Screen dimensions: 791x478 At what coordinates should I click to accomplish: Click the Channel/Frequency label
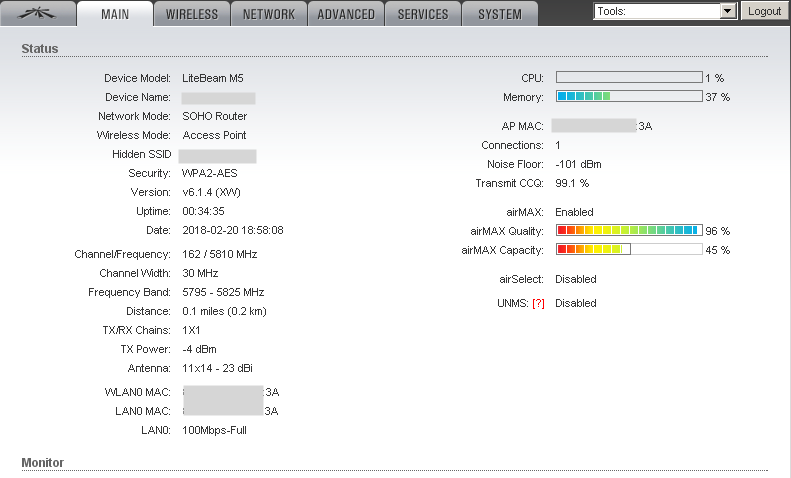point(123,254)
